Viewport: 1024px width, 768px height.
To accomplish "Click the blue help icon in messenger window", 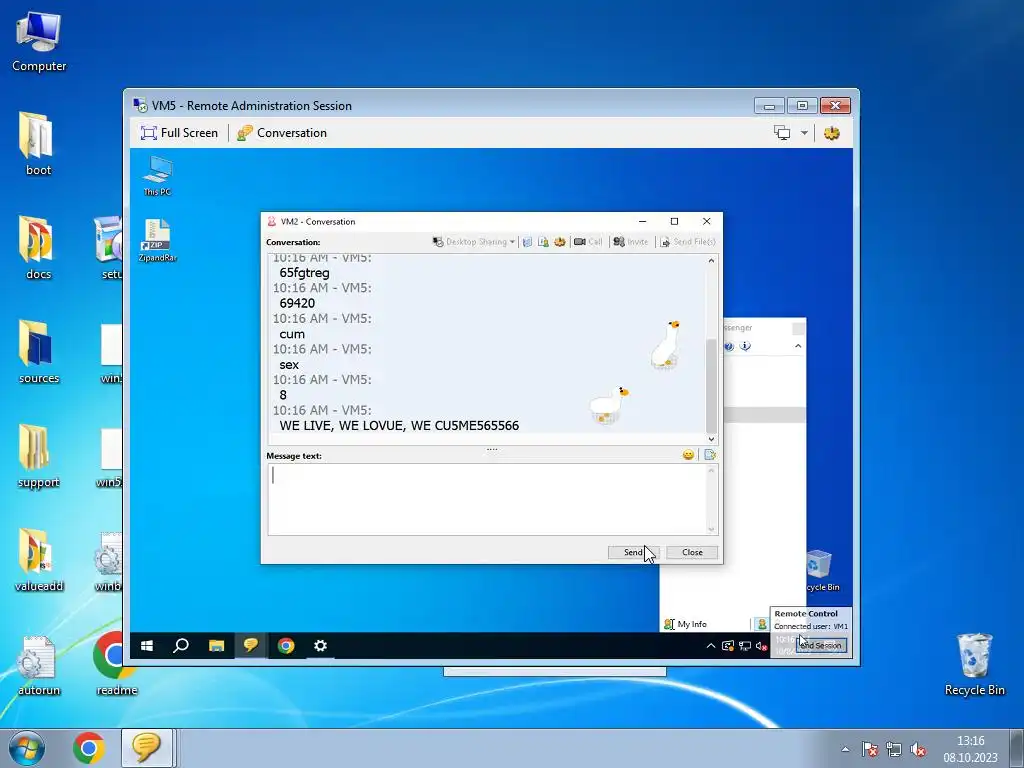I will point(729,346).
